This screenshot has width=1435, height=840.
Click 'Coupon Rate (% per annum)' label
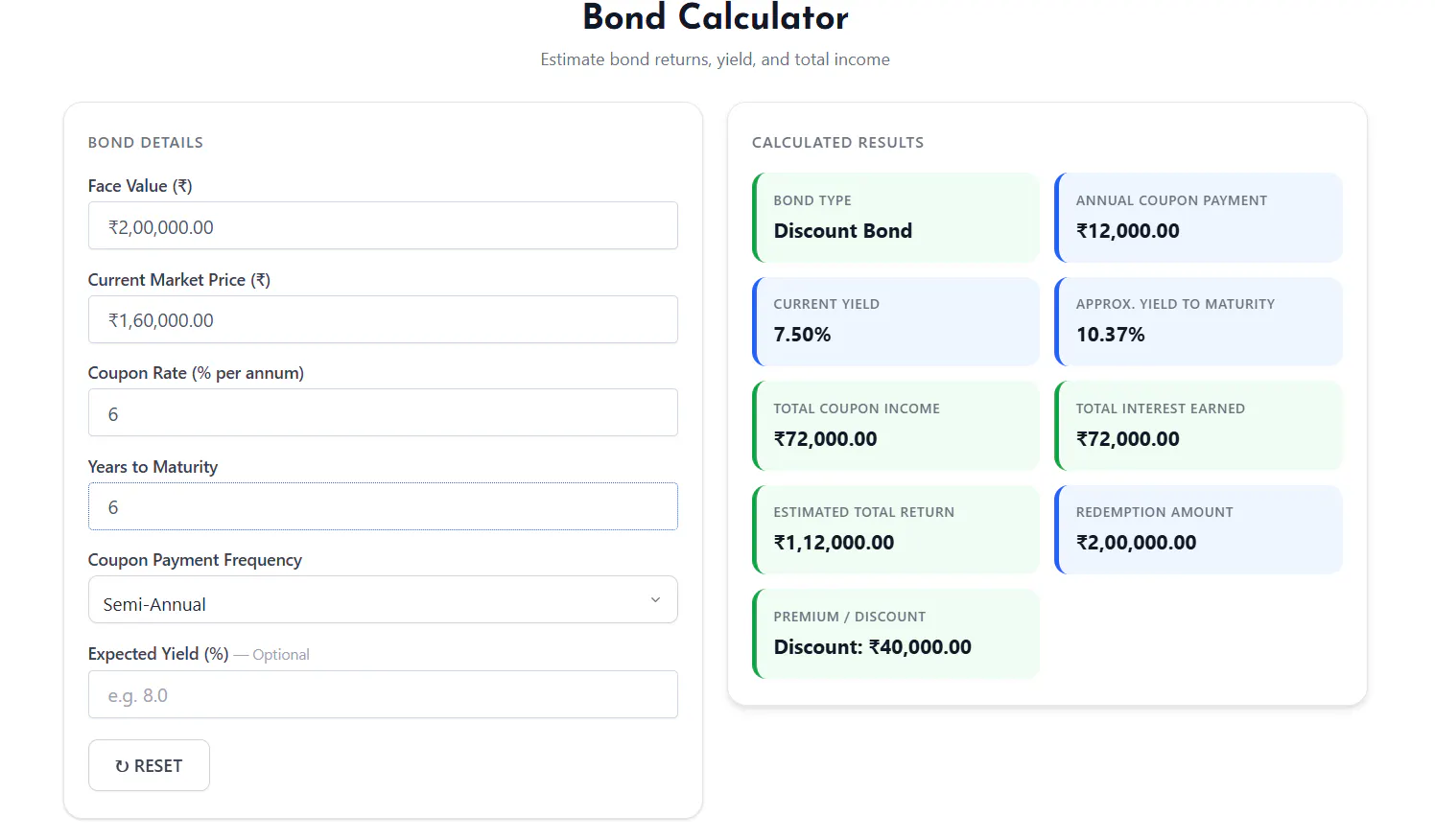(196, 373)
